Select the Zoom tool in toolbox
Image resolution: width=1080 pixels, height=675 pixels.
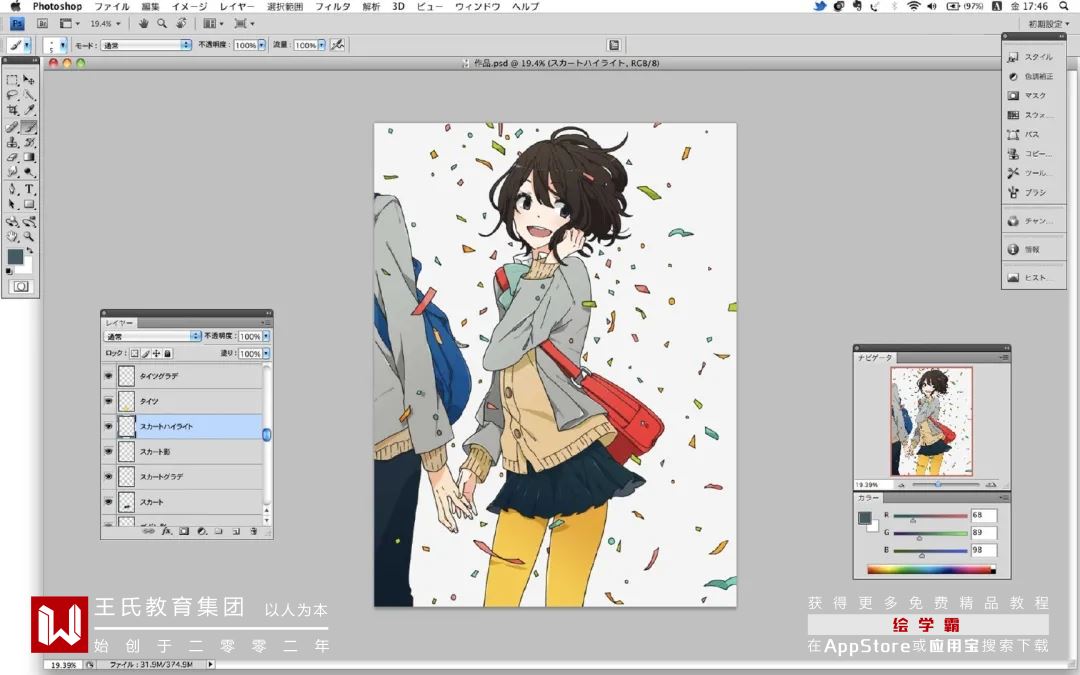(29, 236)
